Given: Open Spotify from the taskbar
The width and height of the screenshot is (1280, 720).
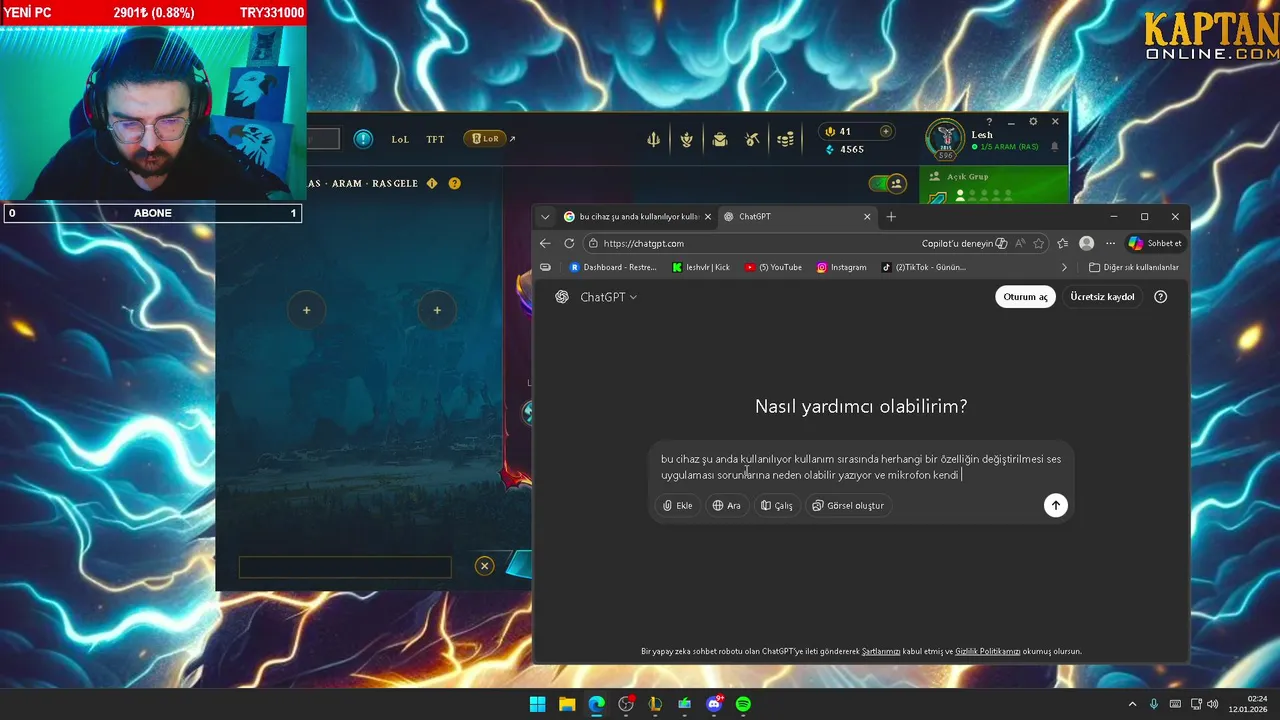Looking at the screenshot, I should click(x=743, y=704).
